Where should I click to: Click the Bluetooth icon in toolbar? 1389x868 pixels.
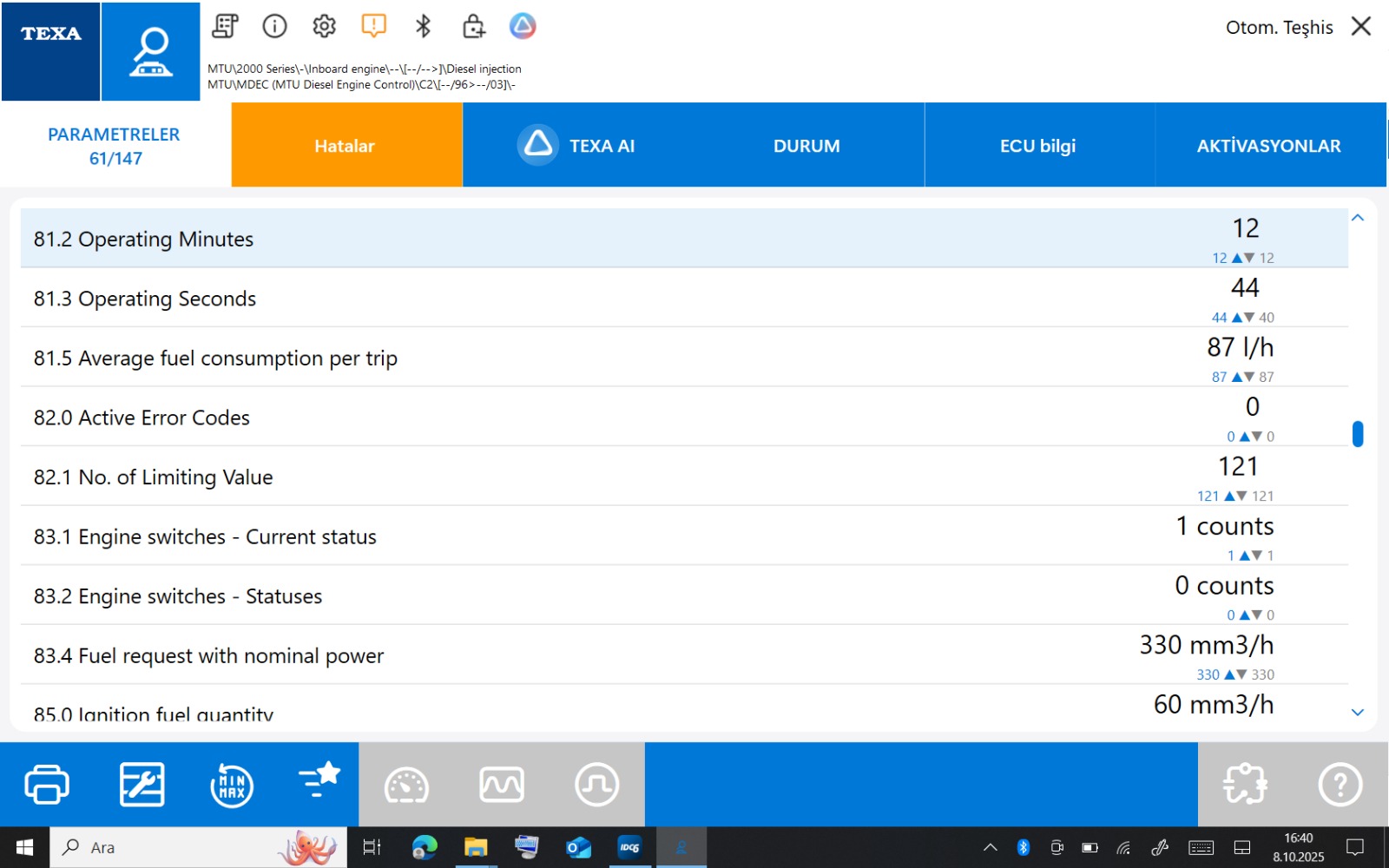click(x=423, y=26)
